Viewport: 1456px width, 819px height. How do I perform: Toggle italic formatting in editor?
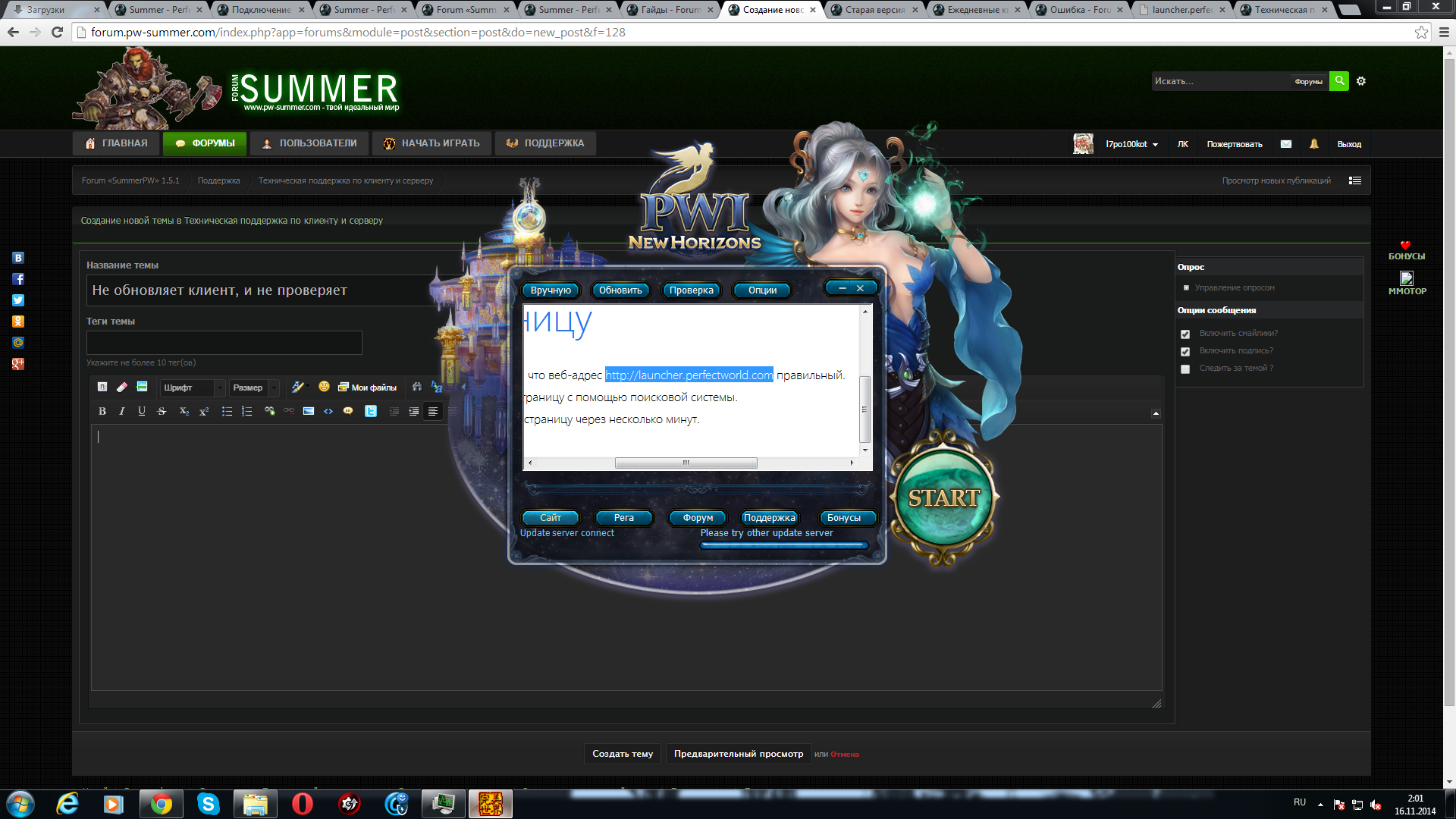click(122, 411)
